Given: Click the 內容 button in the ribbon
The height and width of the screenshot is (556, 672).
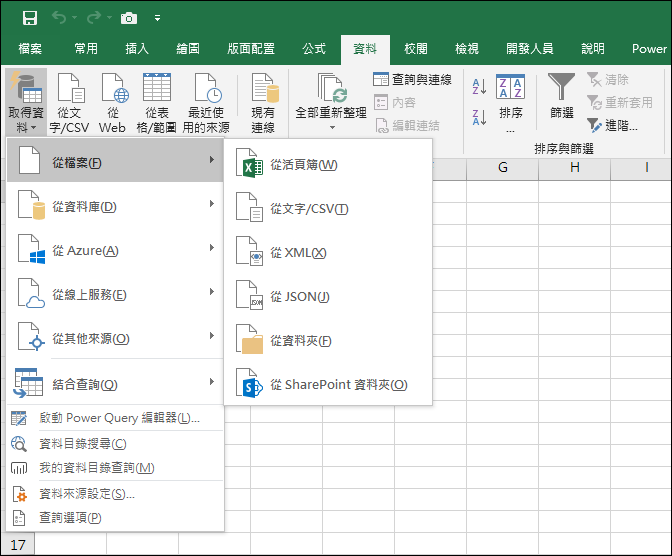Looking at the screenshot, I should pos(395,102).
